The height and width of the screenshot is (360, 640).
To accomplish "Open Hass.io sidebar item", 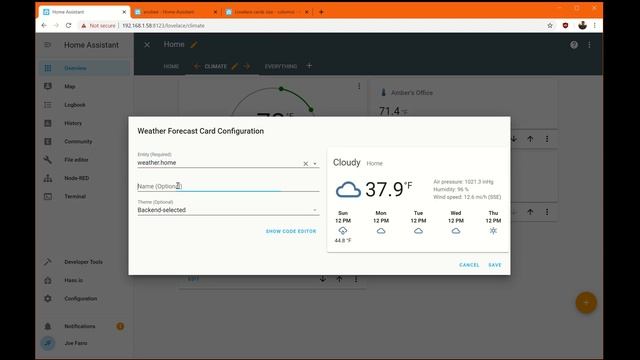I will (84, 280).
